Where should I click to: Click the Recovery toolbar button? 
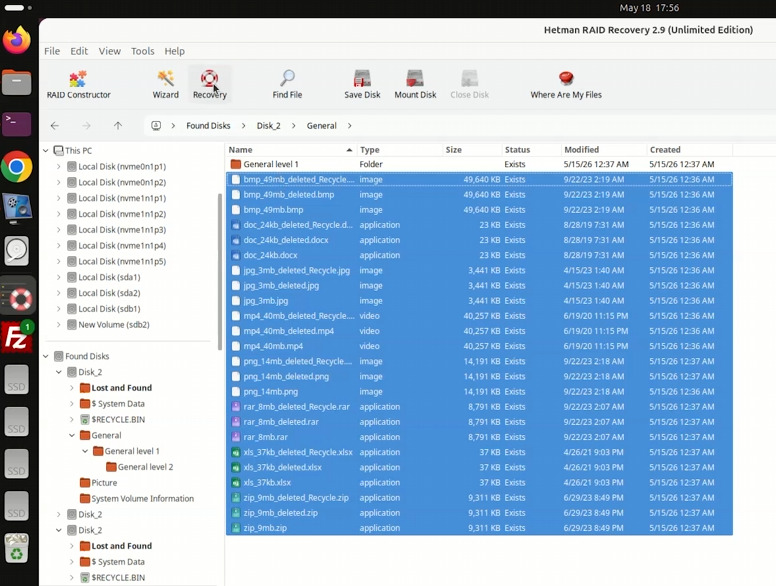point(209,85)
